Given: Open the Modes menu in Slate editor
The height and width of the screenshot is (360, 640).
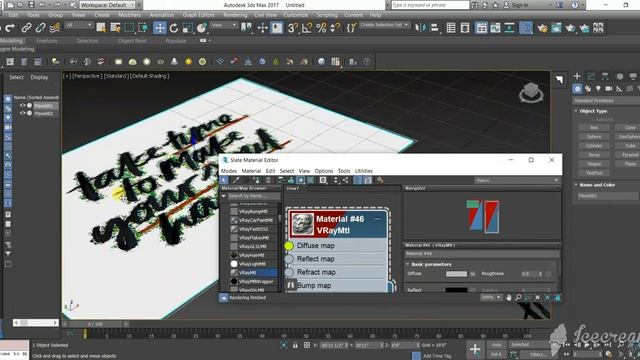Looking at the screenshot, I should coord(229,171).
